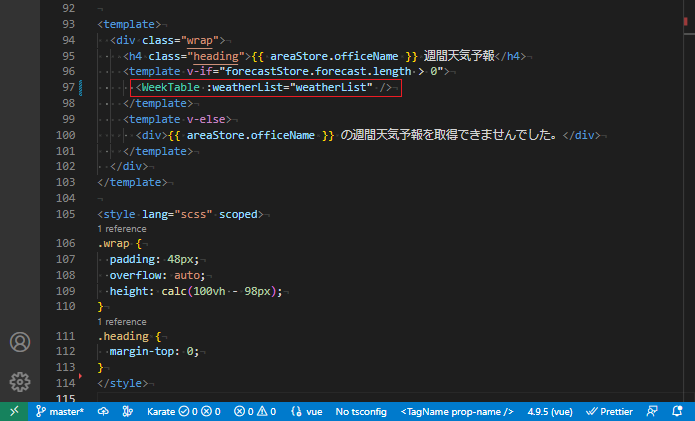Open Karate test results status item
The width and height of the screenshot is (695, 421).
click(184, 411)
